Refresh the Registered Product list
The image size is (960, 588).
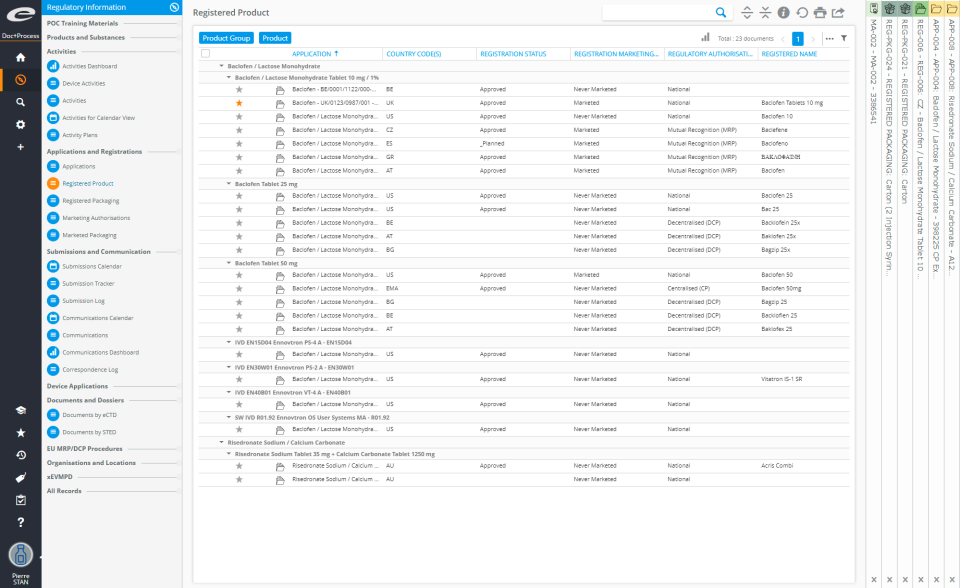[x=802, y=12]
